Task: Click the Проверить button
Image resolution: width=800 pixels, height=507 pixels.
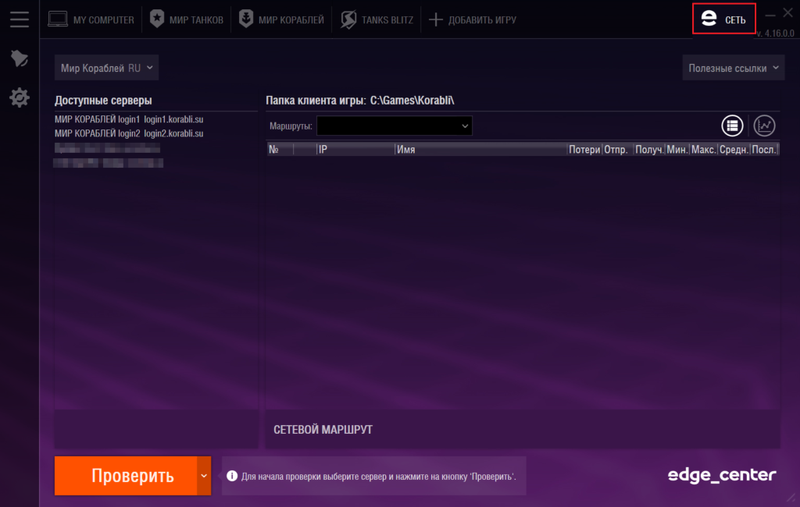Action: (126, 475)
